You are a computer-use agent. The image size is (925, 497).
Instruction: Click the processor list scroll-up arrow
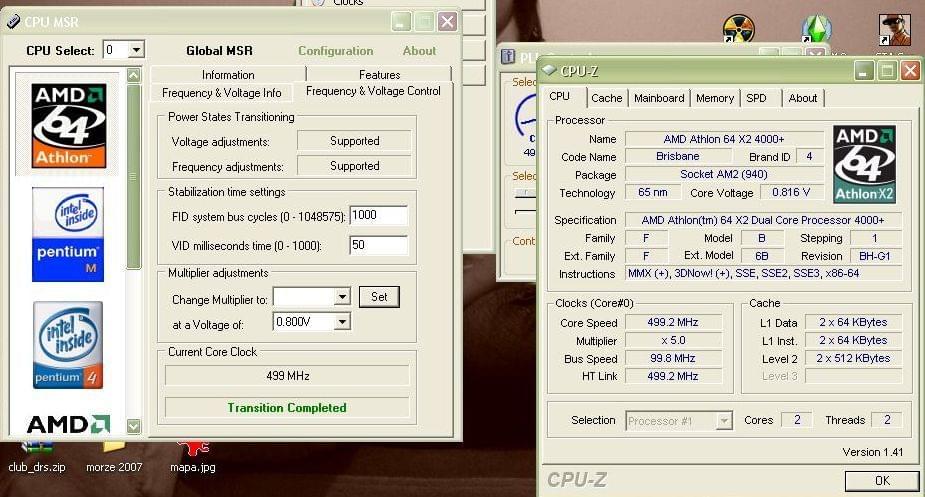coord(134,75)
